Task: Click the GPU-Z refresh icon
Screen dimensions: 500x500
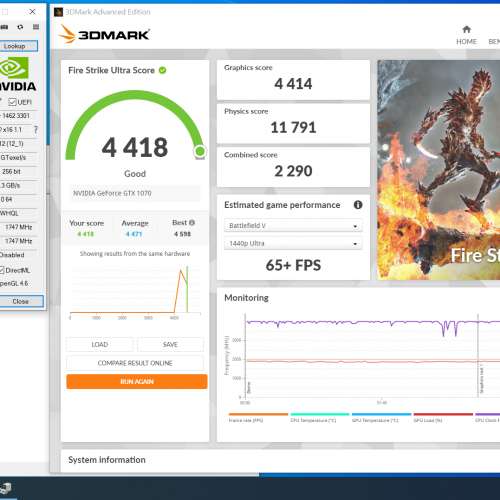Action: [x=20, y=27]
